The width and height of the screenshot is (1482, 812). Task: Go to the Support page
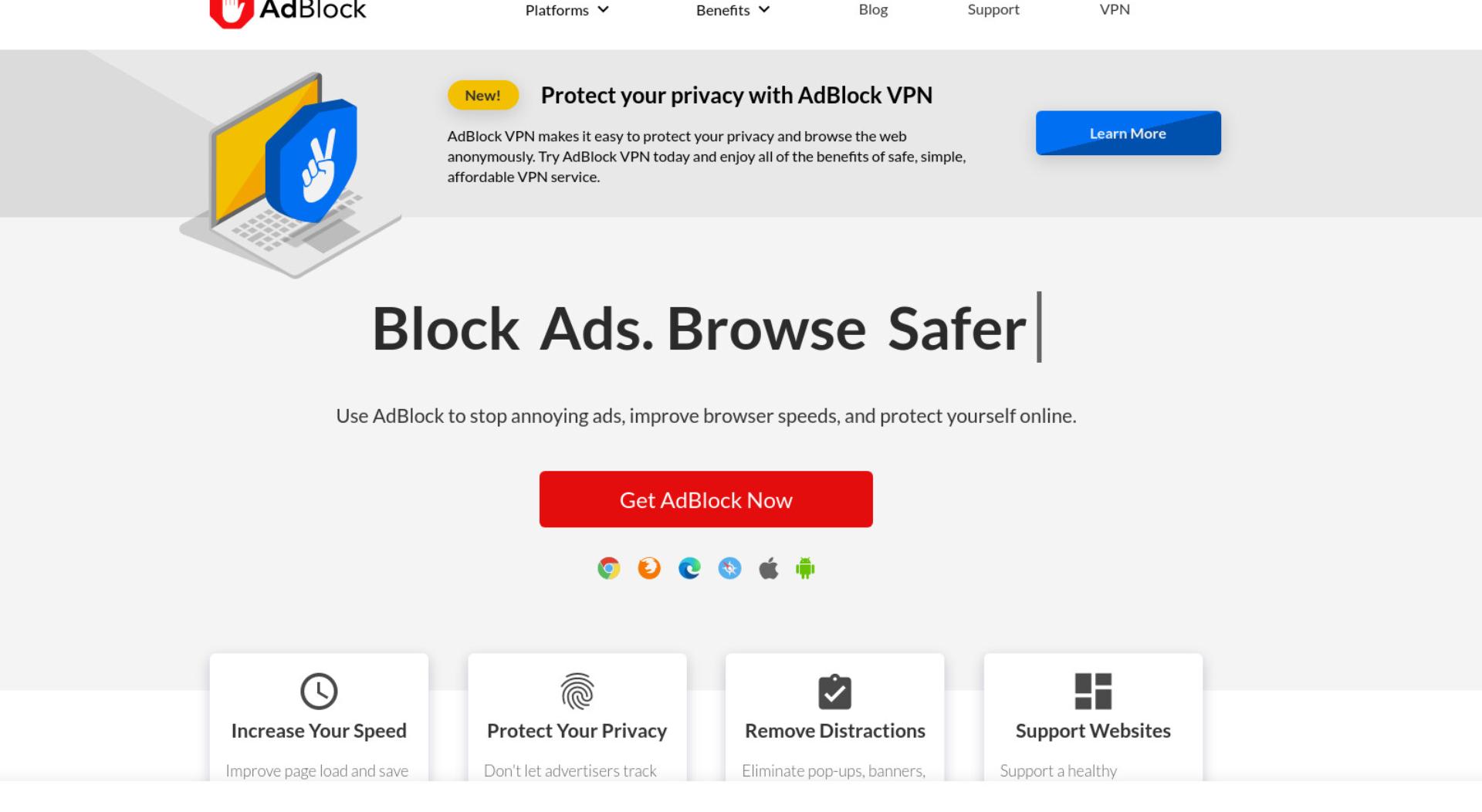pyautogui.click(x=993, y=9)
